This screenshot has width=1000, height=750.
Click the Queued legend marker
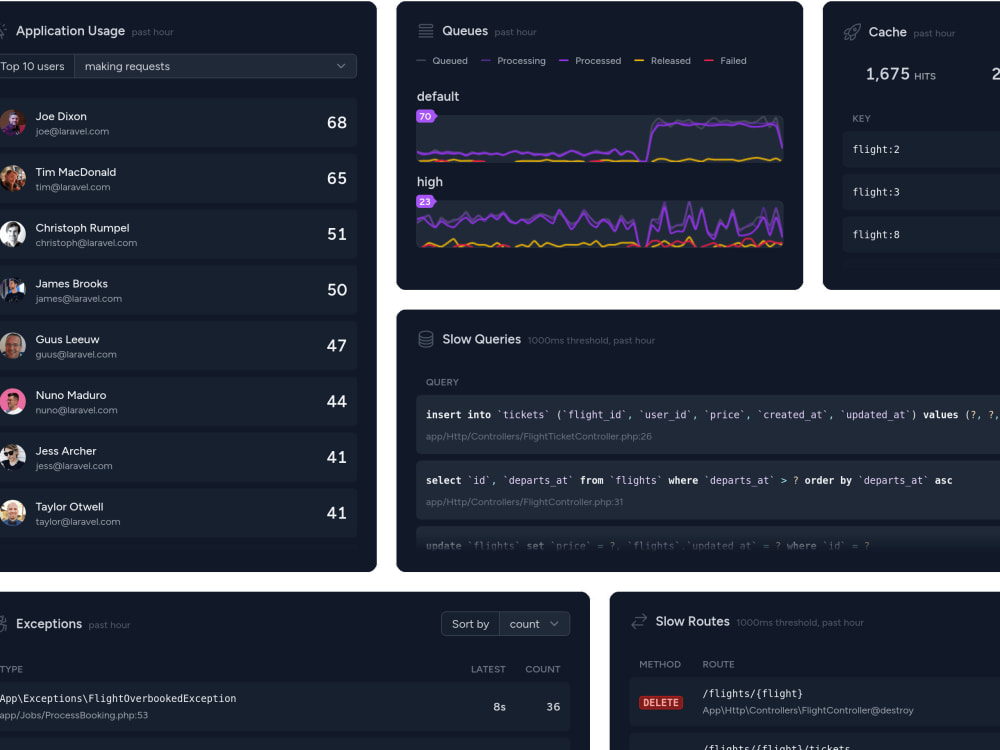[x=421, y=61]
